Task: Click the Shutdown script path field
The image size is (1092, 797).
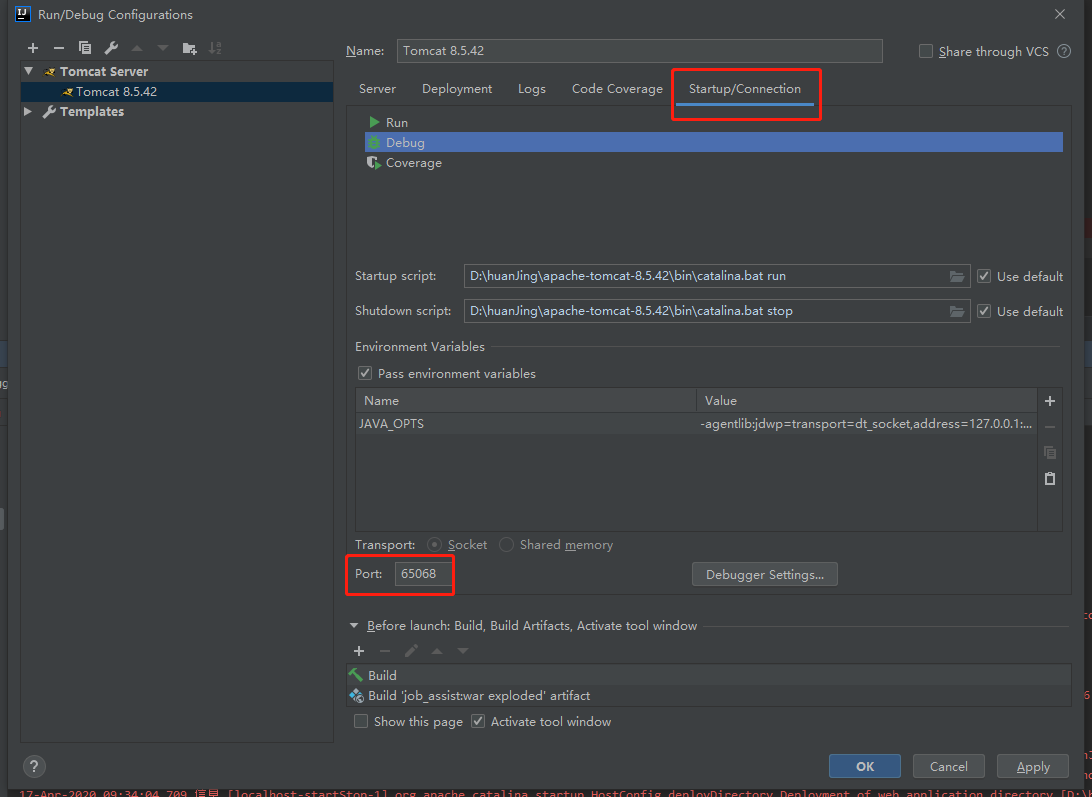Action: (717, 311)
